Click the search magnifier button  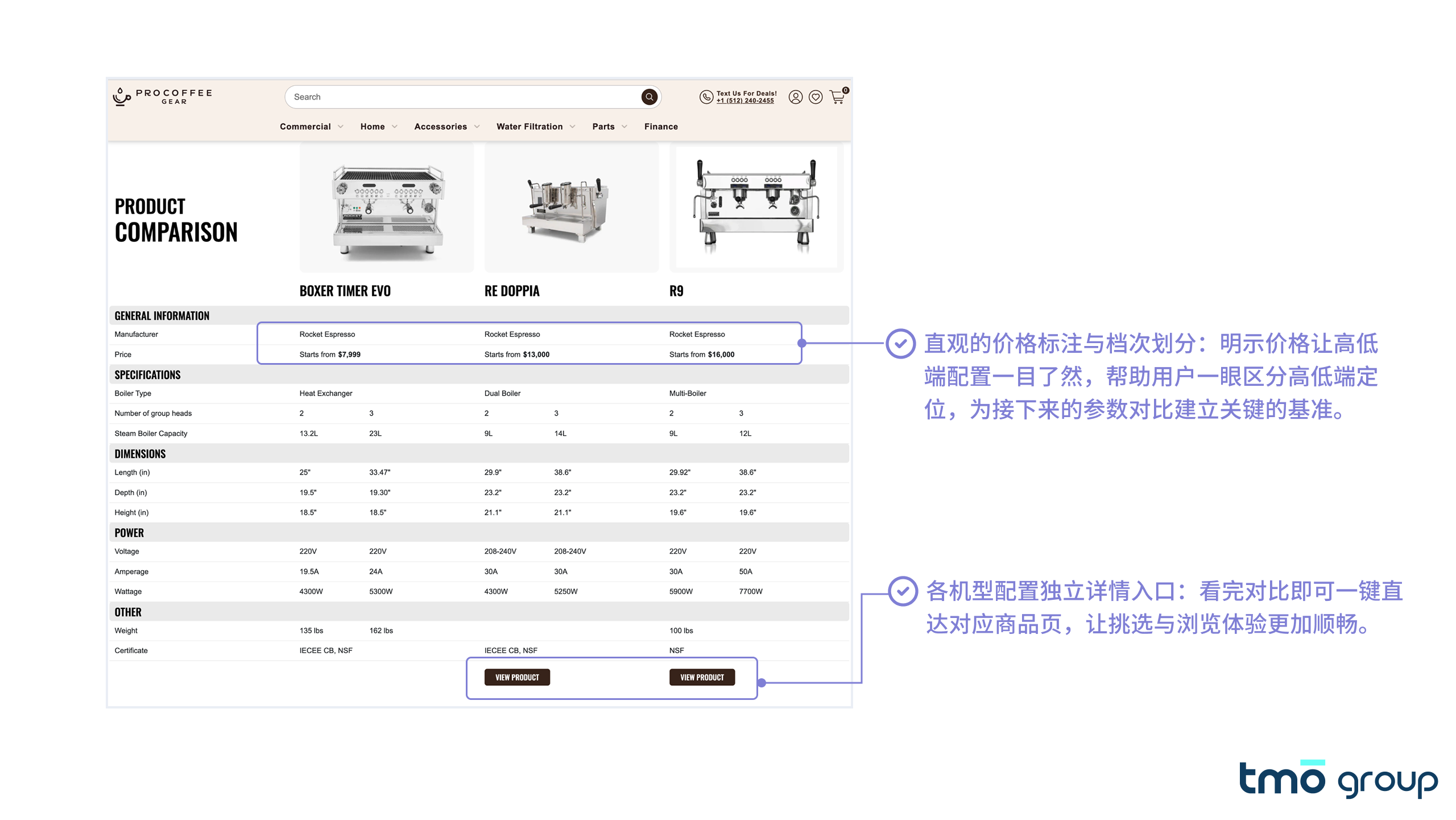[x=649, y=97]
